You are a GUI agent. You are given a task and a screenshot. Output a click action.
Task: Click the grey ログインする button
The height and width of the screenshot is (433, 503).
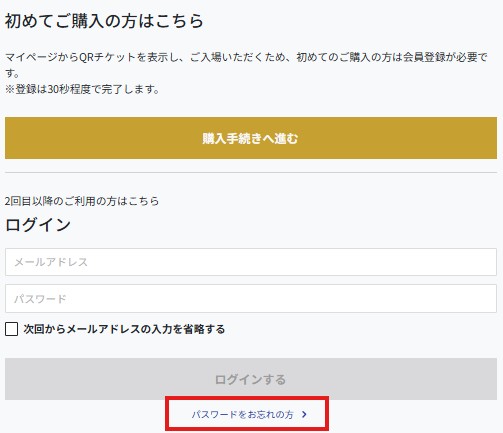click(x=251, y=379)
